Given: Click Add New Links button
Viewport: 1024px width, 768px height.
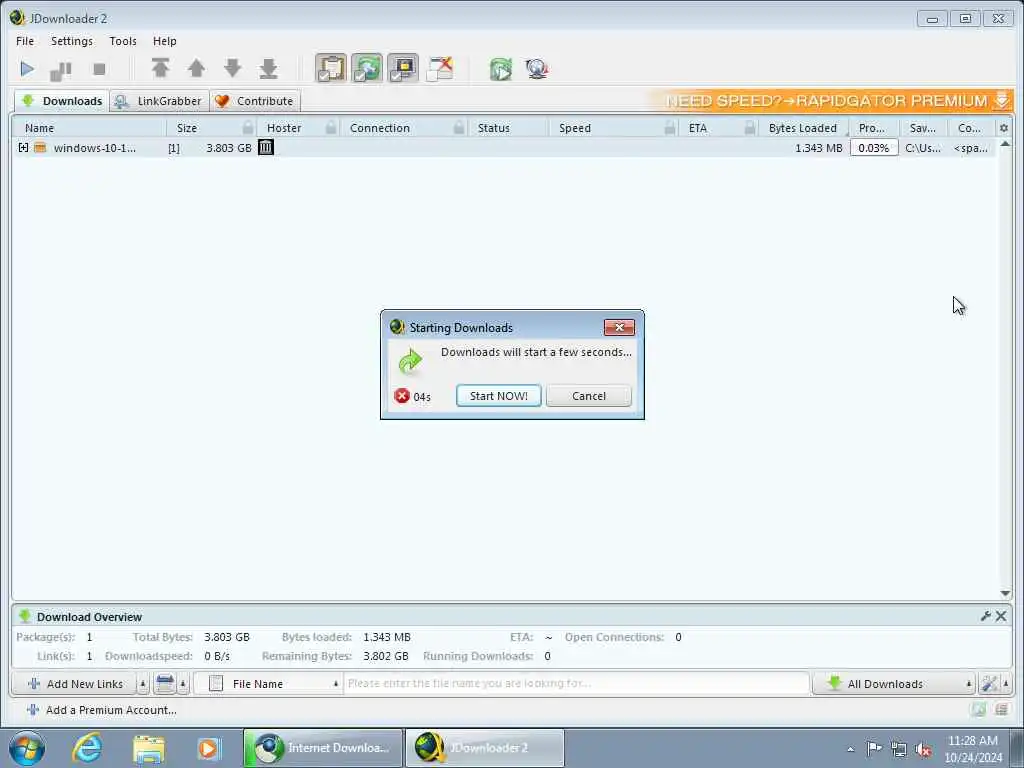Looking at the screenshot, I should 74,684.
